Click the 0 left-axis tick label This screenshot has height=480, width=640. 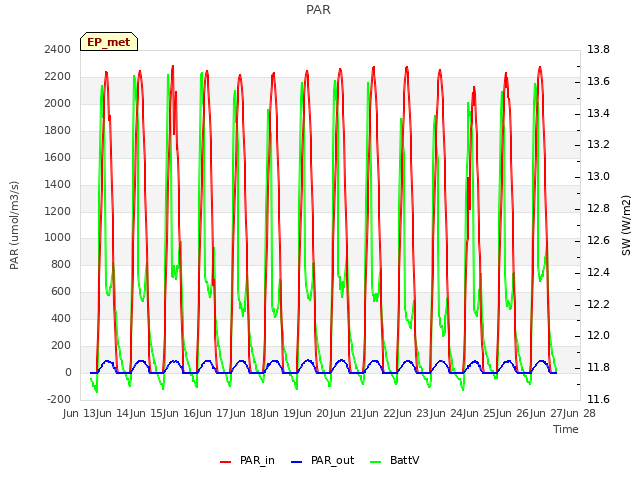coord(68,372)
